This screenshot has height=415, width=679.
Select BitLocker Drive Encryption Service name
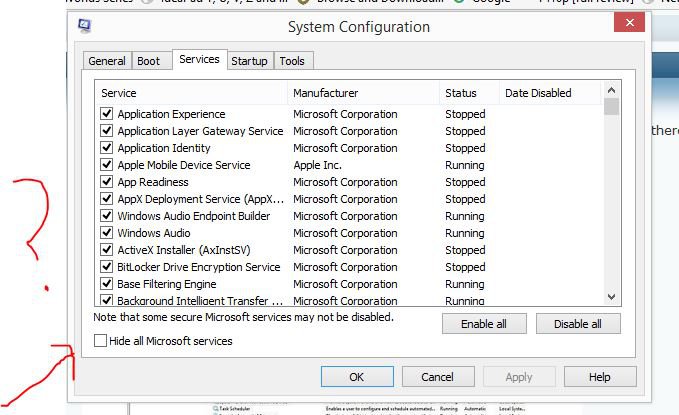(x=199, y=267)
